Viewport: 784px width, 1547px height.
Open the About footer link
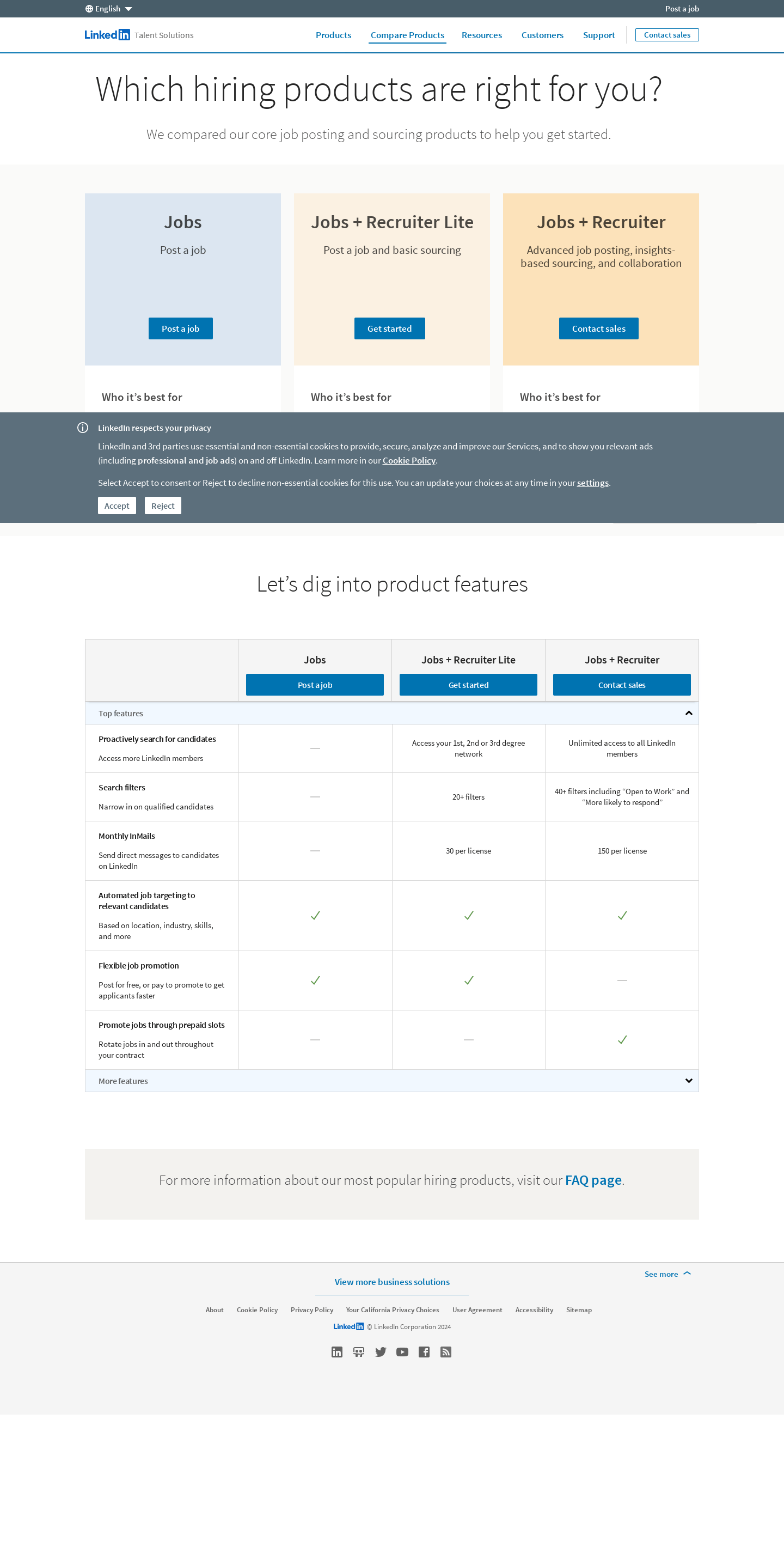215,1310
